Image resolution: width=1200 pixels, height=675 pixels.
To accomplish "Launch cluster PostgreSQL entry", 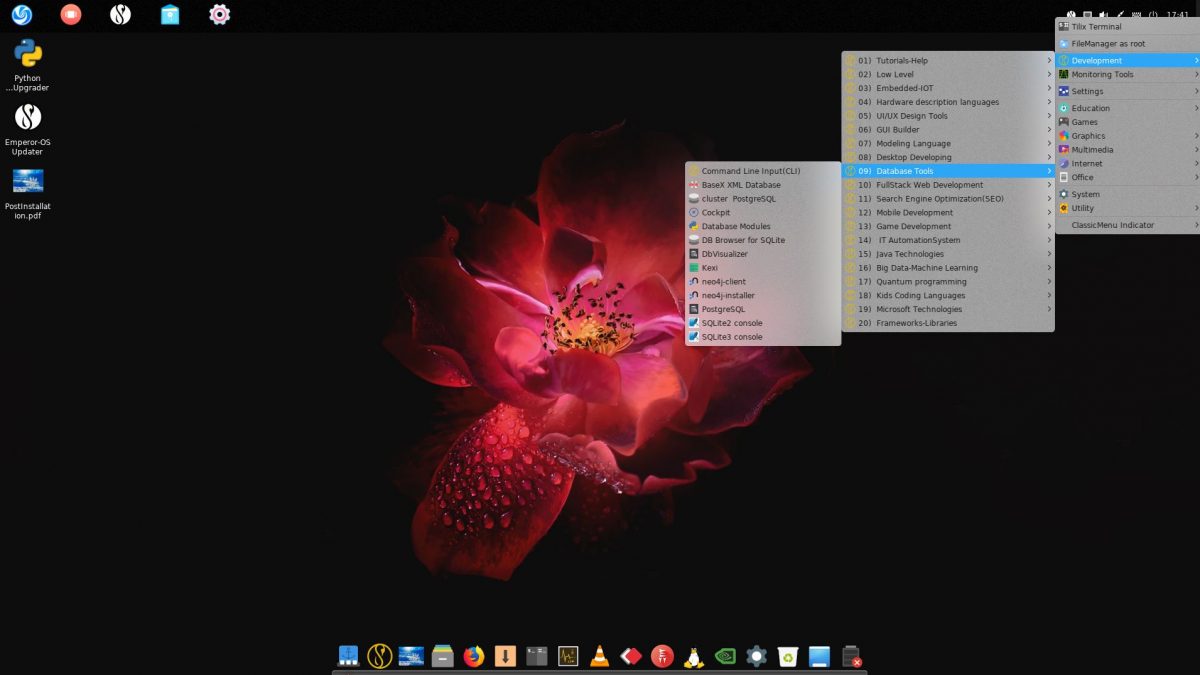I will pyautogui.click(x=763, y=199).
